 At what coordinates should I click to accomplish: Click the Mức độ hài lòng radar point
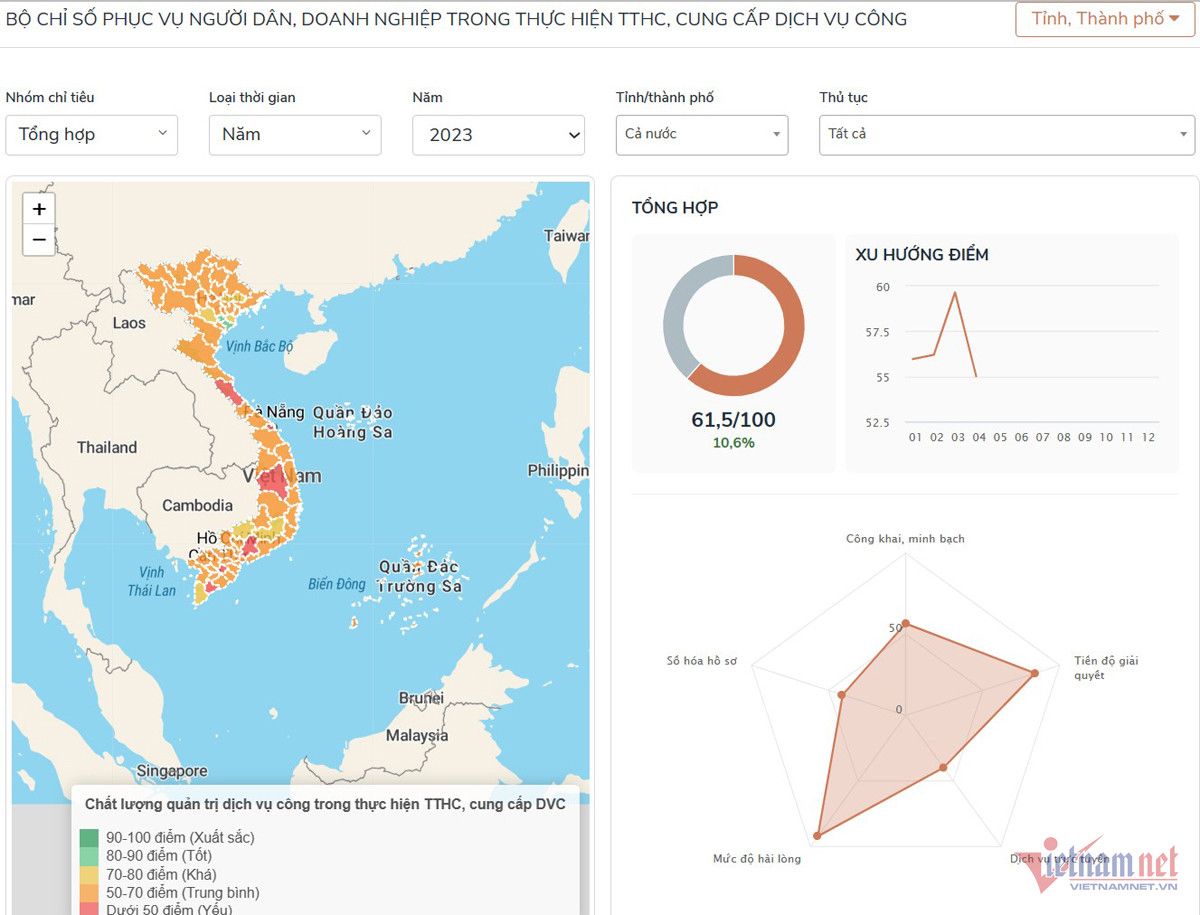point(818,834)
